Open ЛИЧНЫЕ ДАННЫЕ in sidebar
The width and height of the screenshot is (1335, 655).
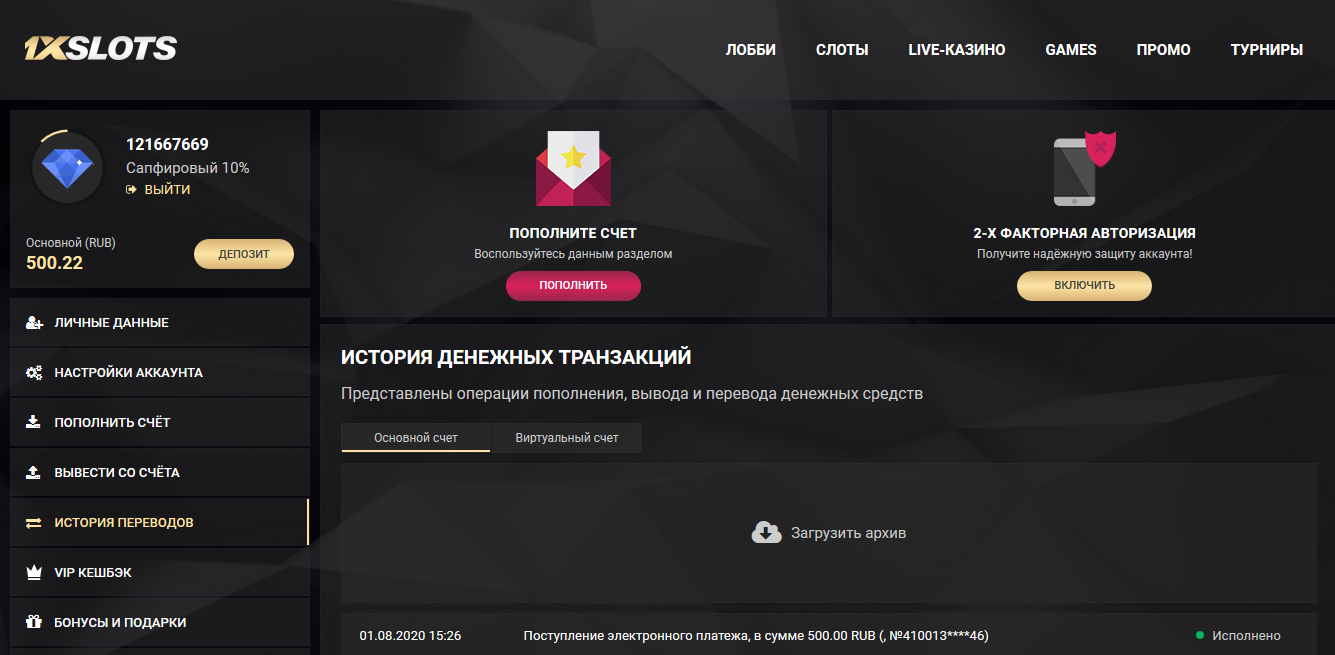pyautogui.click(x=160, y=322)
